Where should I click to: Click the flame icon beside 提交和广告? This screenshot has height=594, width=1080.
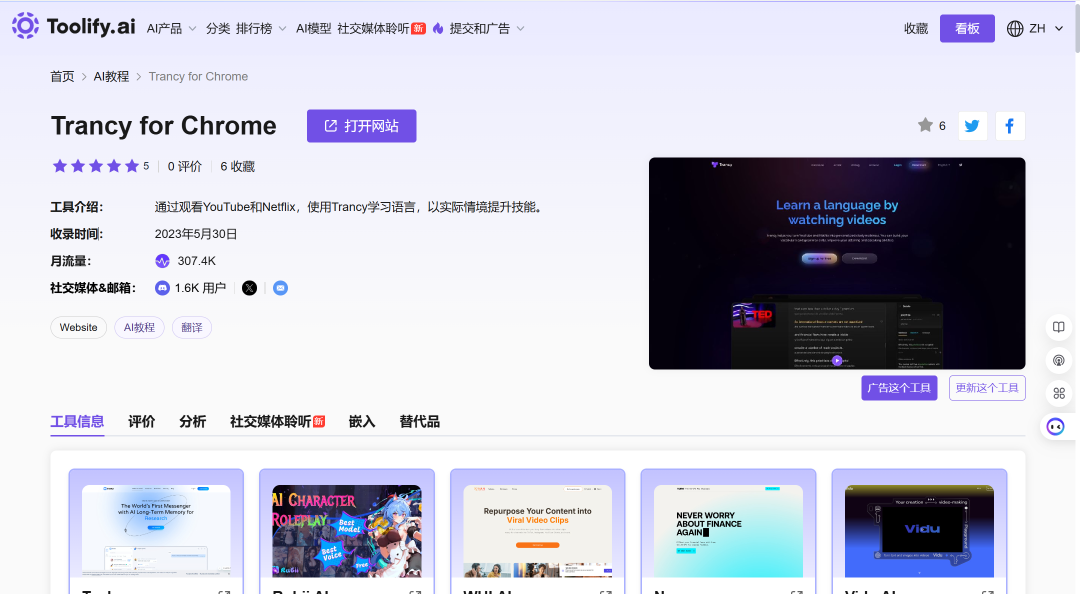[x=438, y=28]
